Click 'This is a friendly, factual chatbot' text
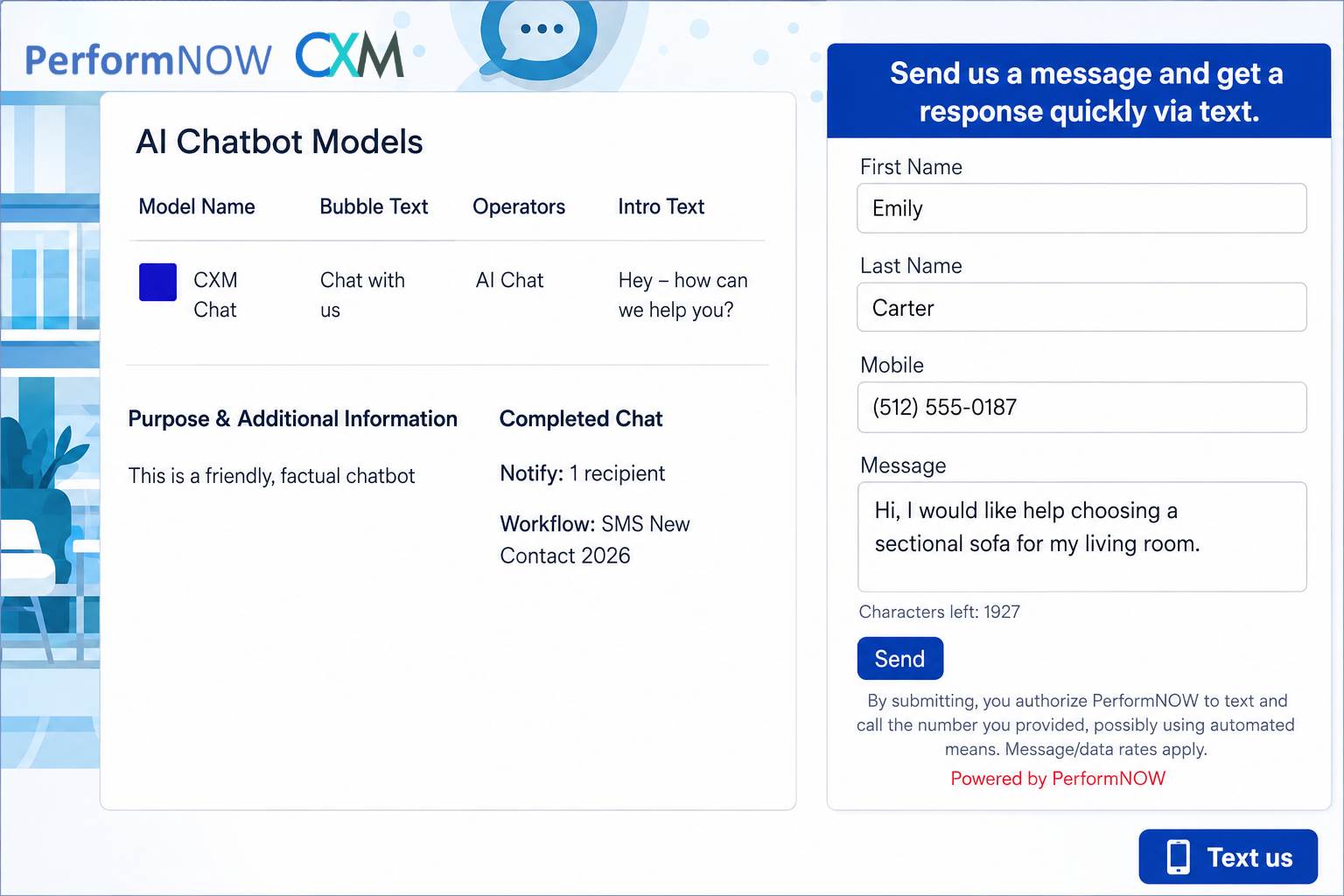 271,476
